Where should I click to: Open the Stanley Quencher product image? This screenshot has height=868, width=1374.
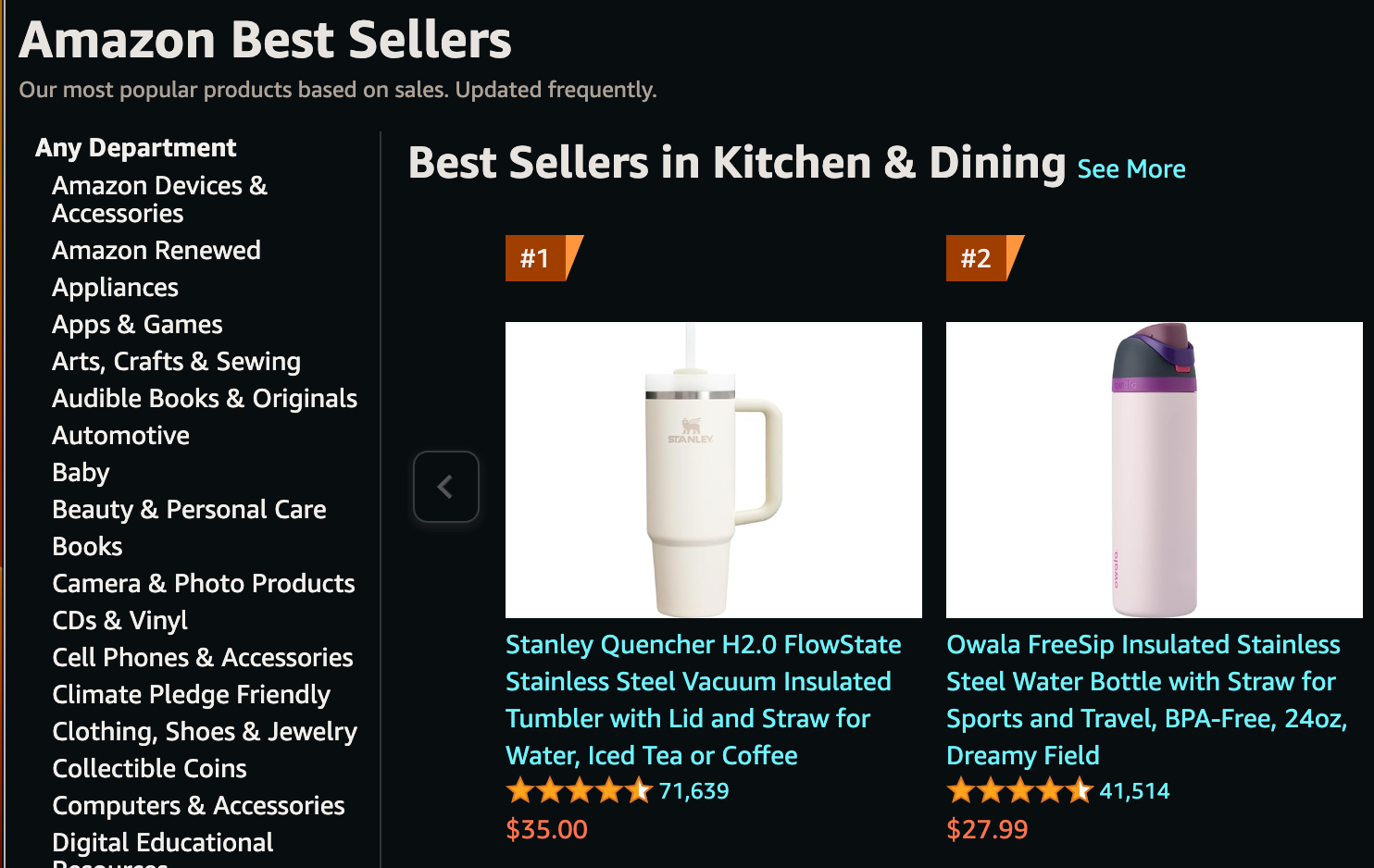tap(713, 469)
